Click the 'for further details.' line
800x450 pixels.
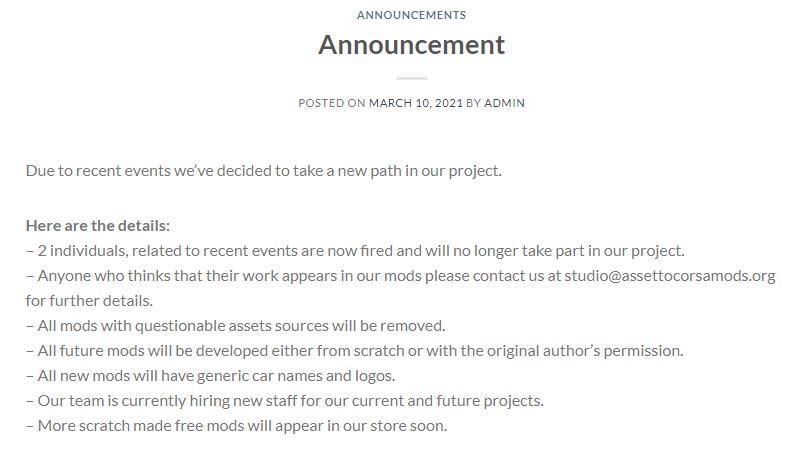click(x=89, y=301)
